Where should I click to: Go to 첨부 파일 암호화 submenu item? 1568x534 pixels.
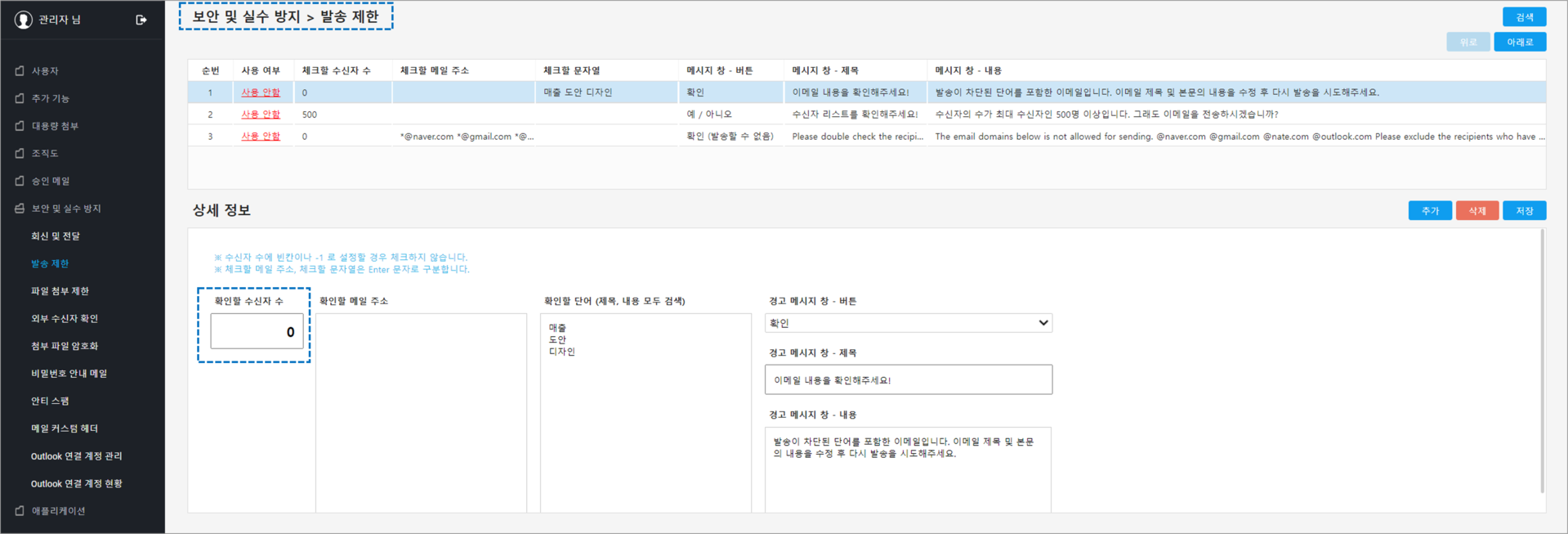(x=65, y=346)
